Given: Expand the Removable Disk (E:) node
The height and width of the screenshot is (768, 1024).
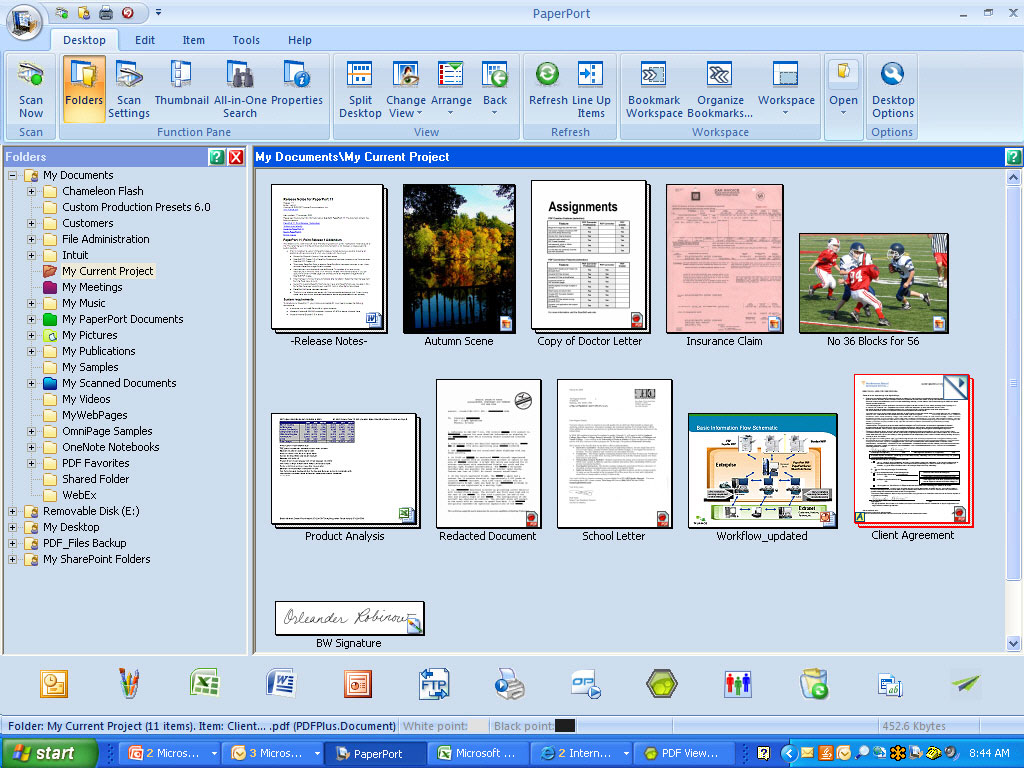Looking at the screenshot, I should click(13, 511).
